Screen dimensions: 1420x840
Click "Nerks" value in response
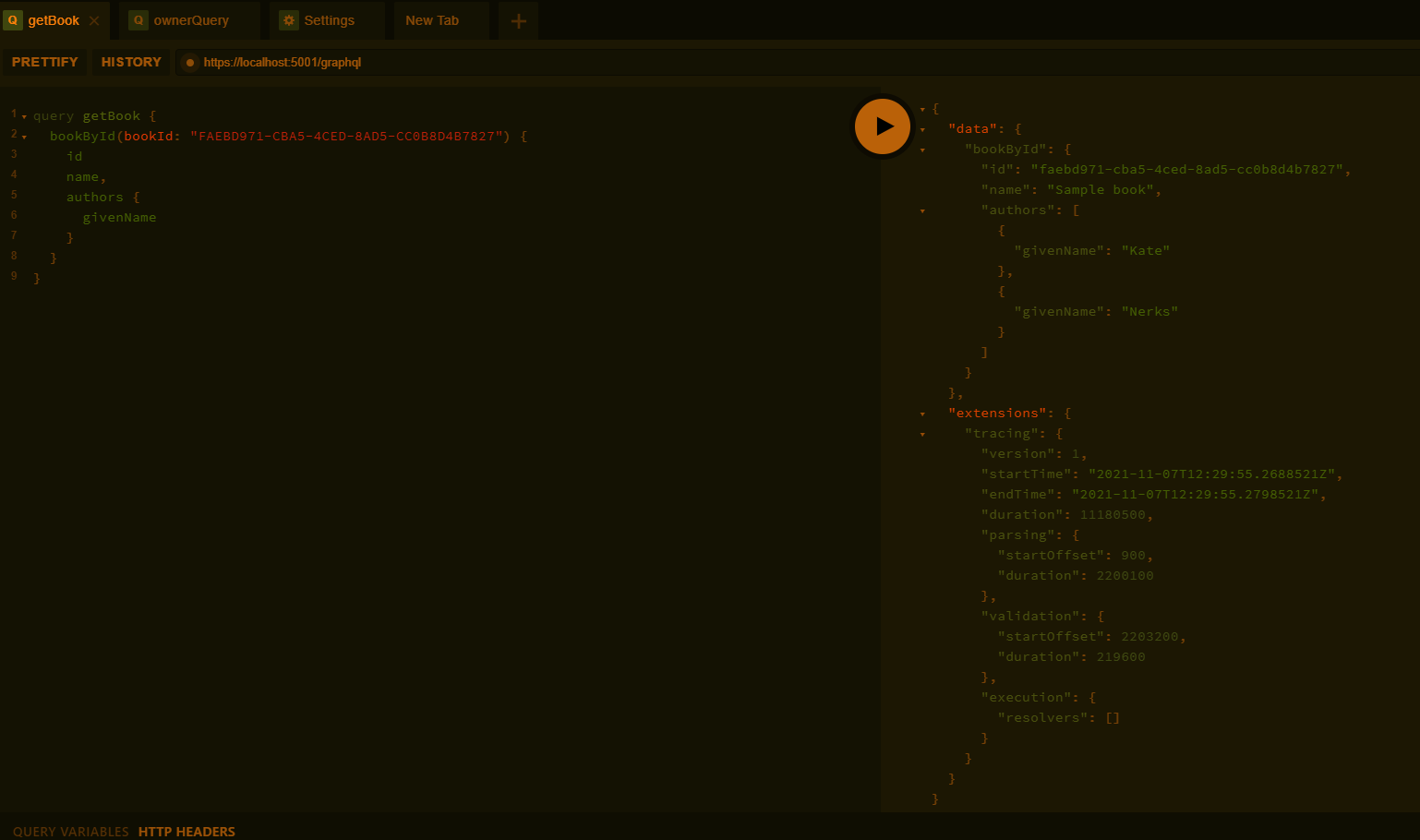[x=1150, y=311]
